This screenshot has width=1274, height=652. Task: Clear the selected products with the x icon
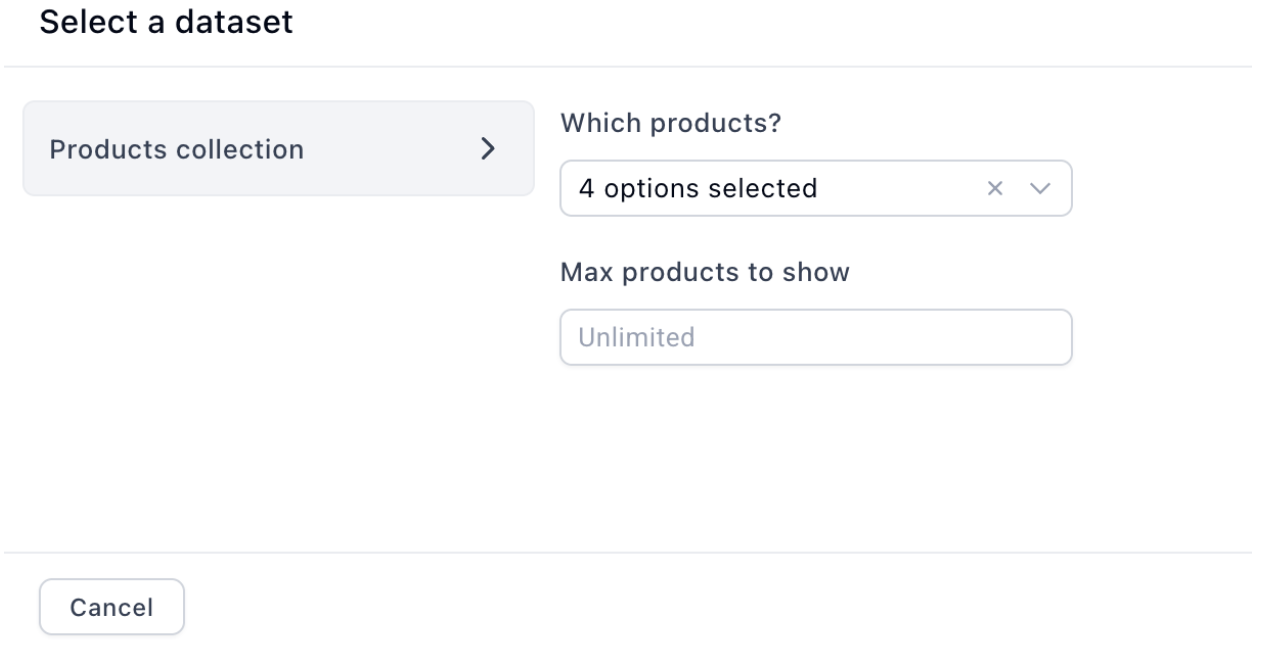[x=995, y=188]
